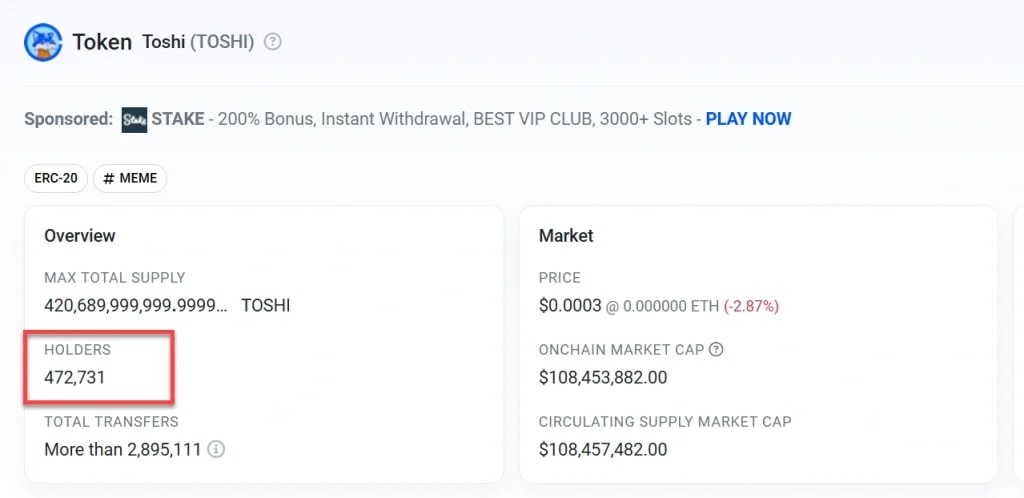Image resolution: width=1024 pixels, height=498 pixels.
Task: Select the Toshi (TOSHI) token name
Action: click(198, 42)
